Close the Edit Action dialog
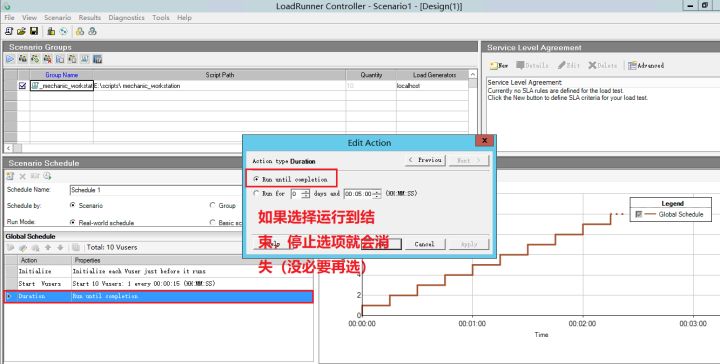Image resolution: width=720 pixels, height=364 pixels. 484,140
